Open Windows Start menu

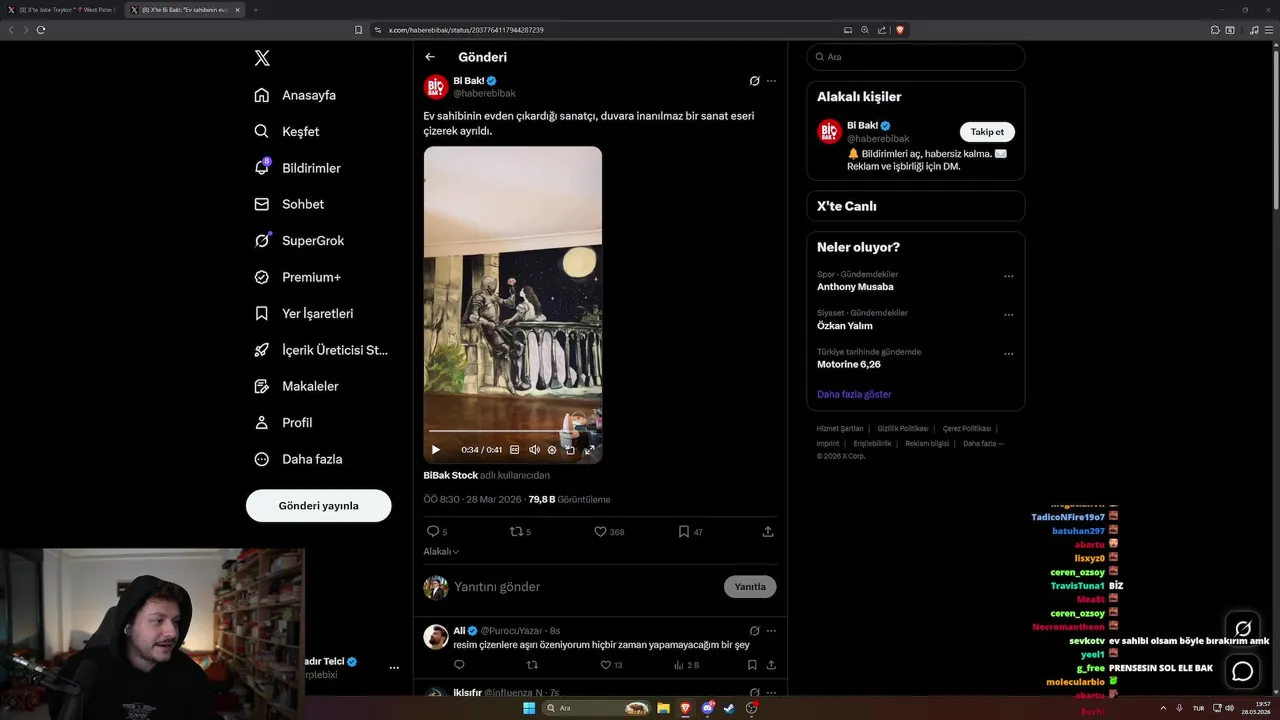click(x=529, y=708)
